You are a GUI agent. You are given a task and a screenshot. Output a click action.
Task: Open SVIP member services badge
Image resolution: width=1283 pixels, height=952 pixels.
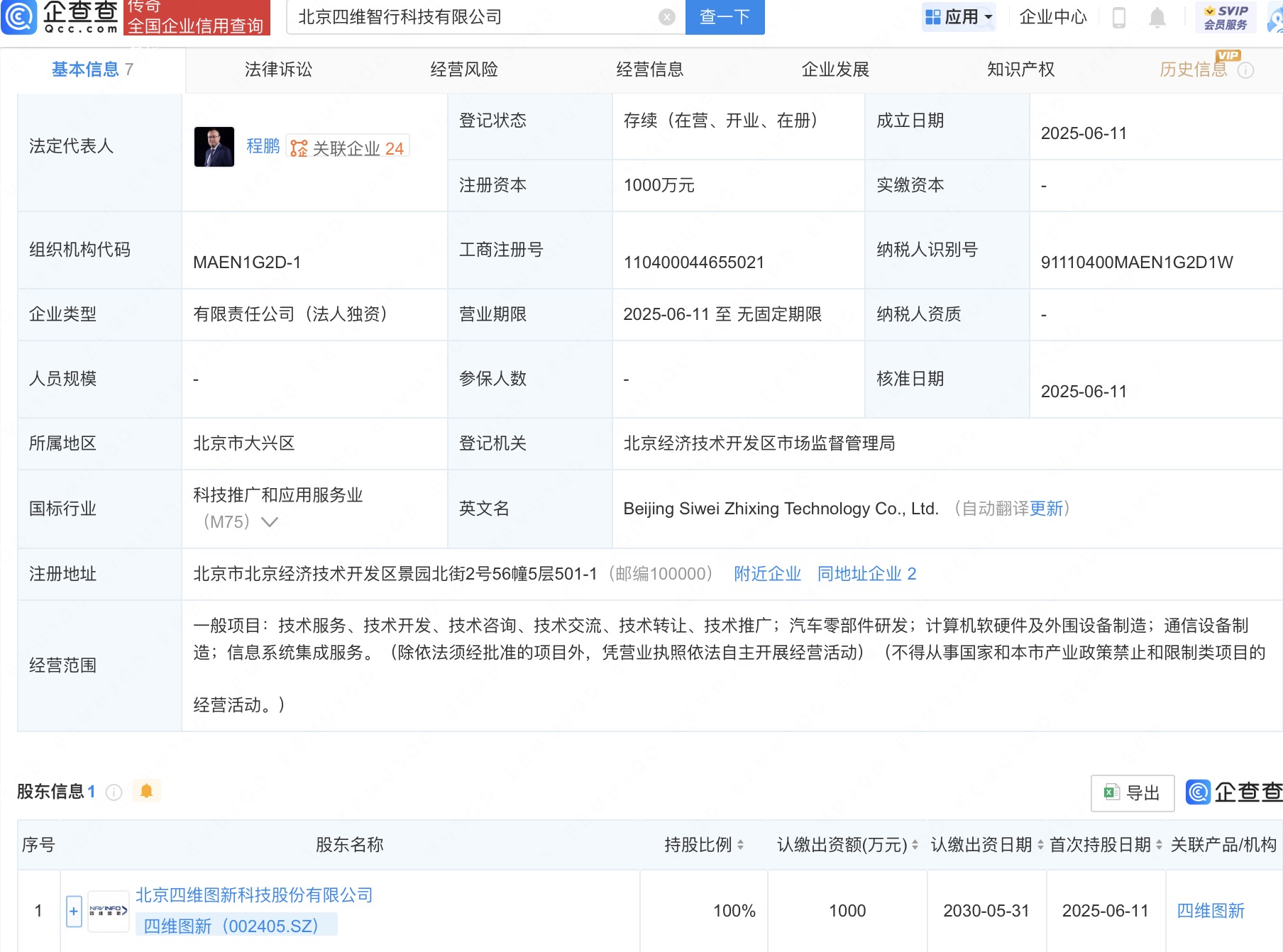pos(1226,17)
